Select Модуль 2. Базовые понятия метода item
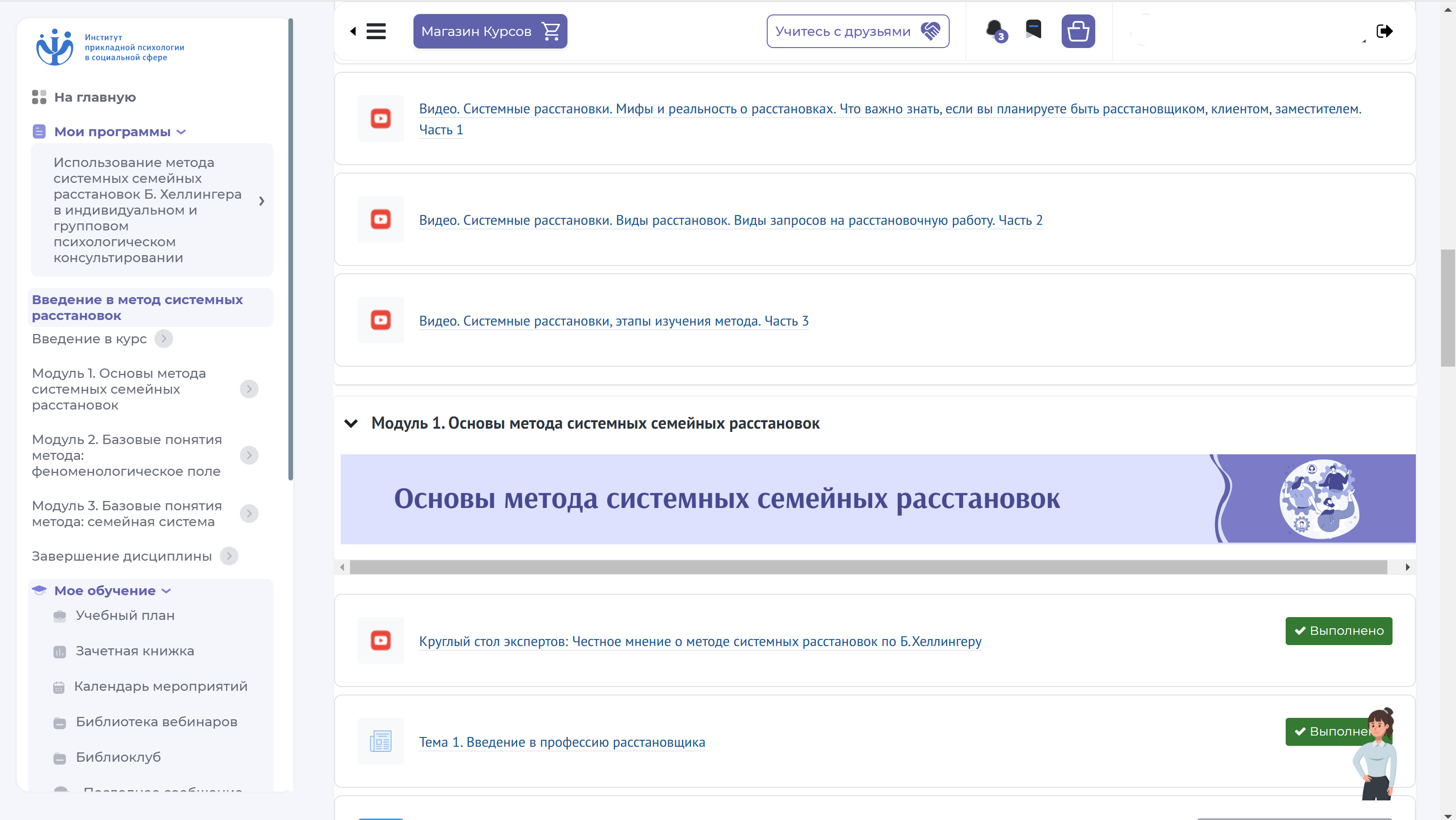 coord(126,456)
